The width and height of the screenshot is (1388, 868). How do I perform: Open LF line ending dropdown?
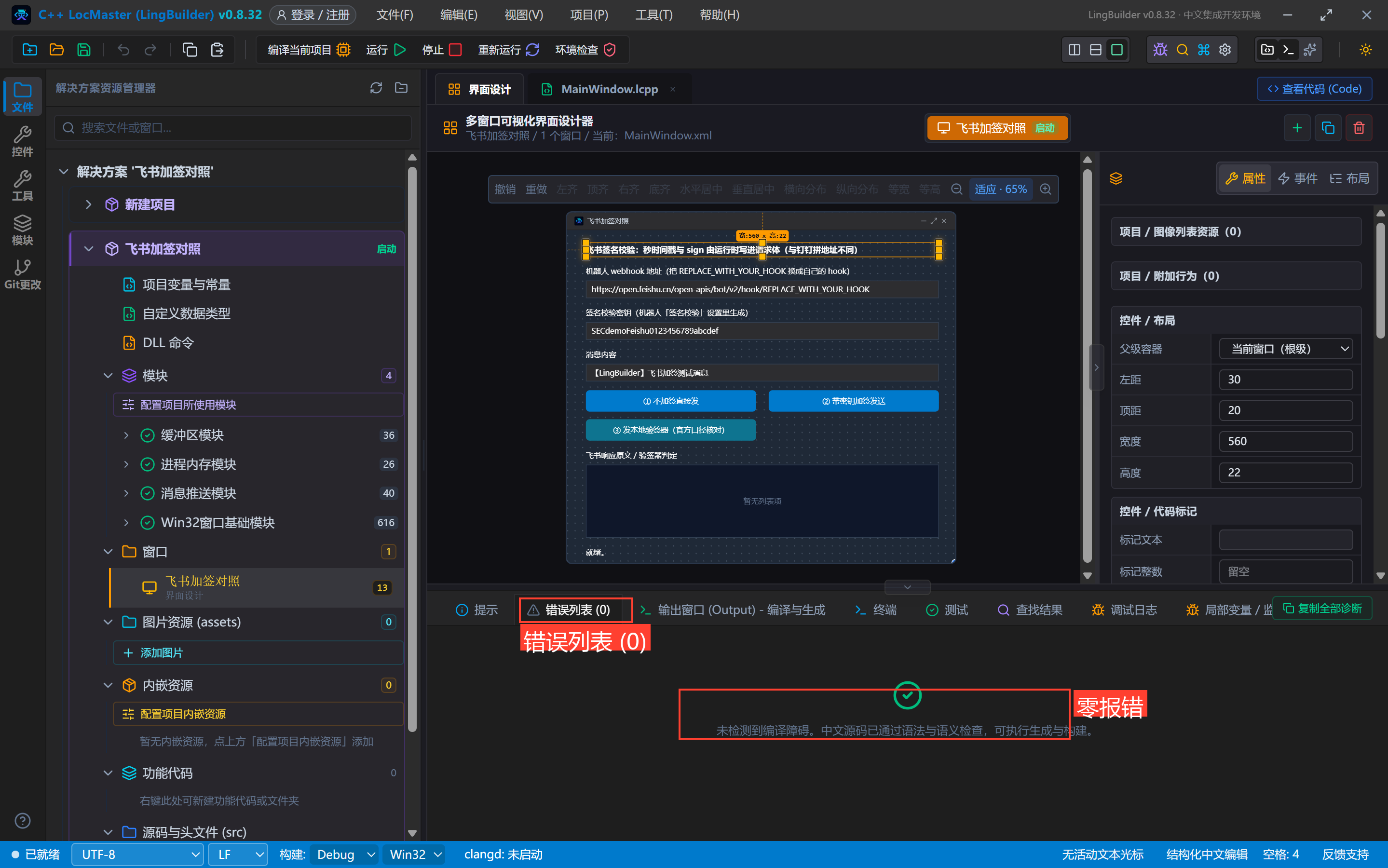pyautogui.click(x=238, y=854)
